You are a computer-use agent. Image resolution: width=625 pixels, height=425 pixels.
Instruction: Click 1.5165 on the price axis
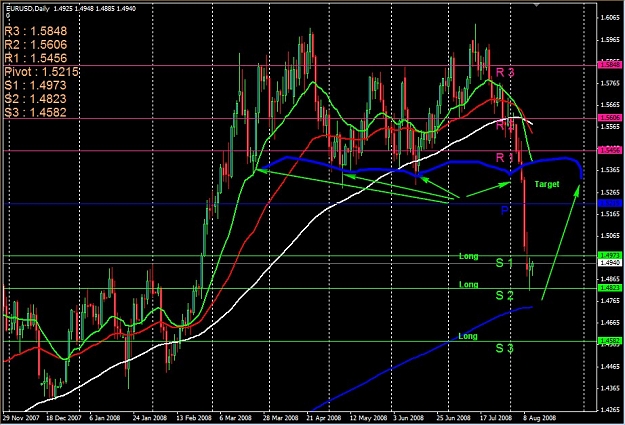point(610,214)
